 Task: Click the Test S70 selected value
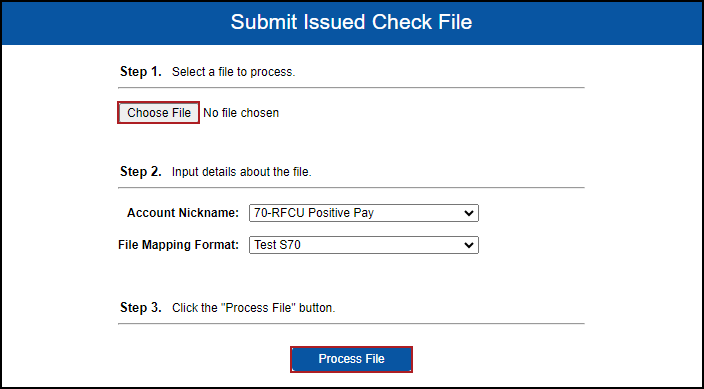pos(277,245)
